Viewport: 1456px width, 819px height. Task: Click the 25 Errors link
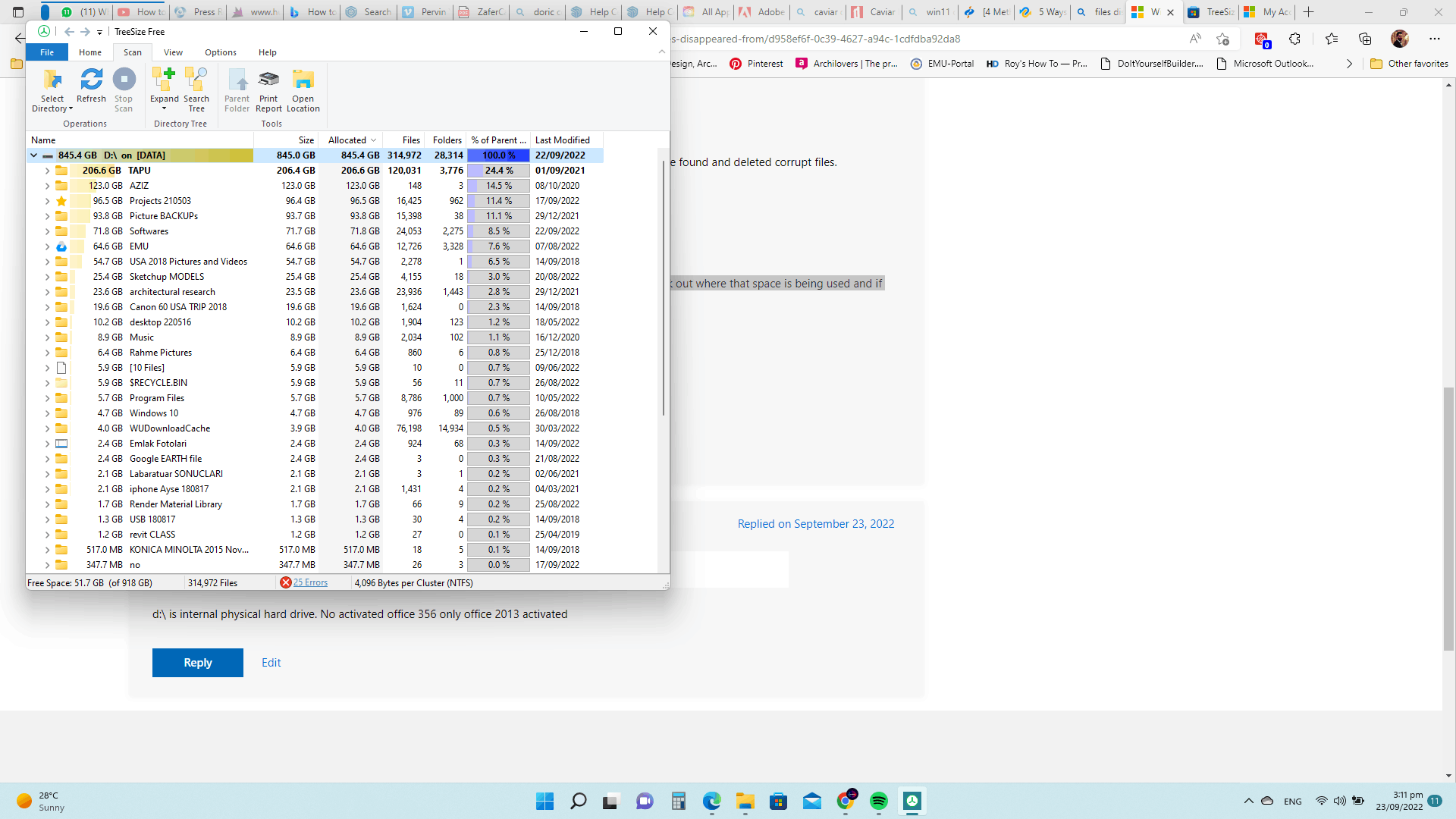coord(310,582)
